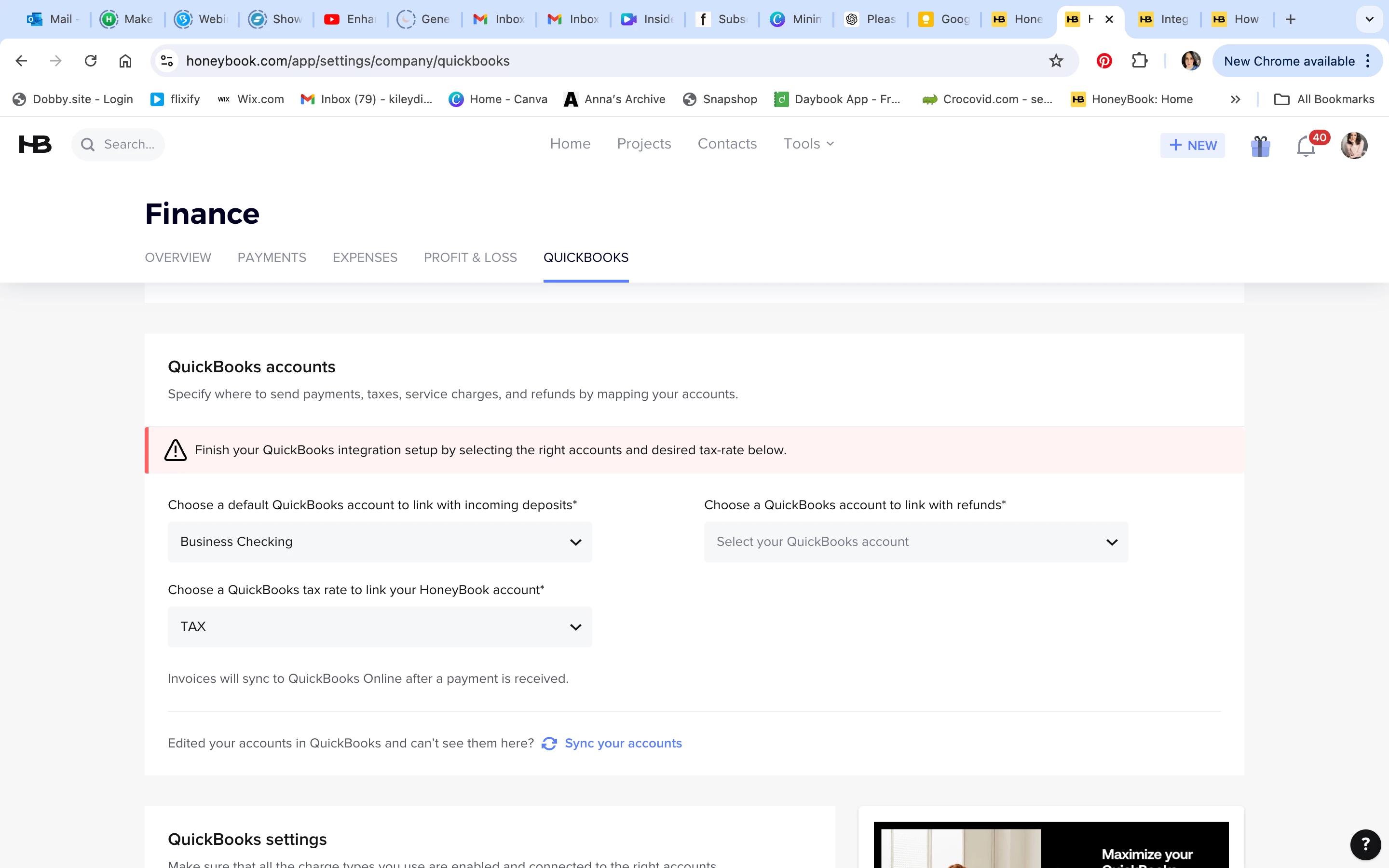Open the Chrome extensions puzzle icon
The width and height of the screenshot is (1389, 868).
pyautogui.click(x=1139, y=61)
